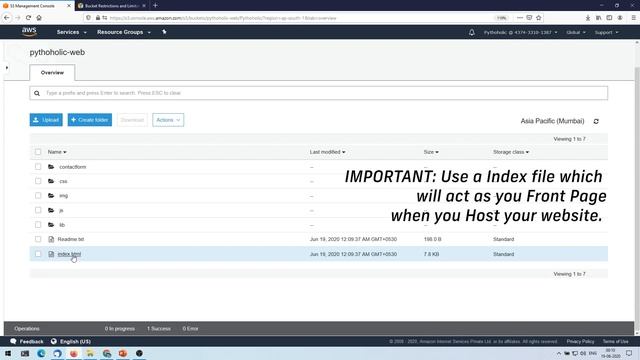
Task: Click the Upload button
Action: (46, 120)
